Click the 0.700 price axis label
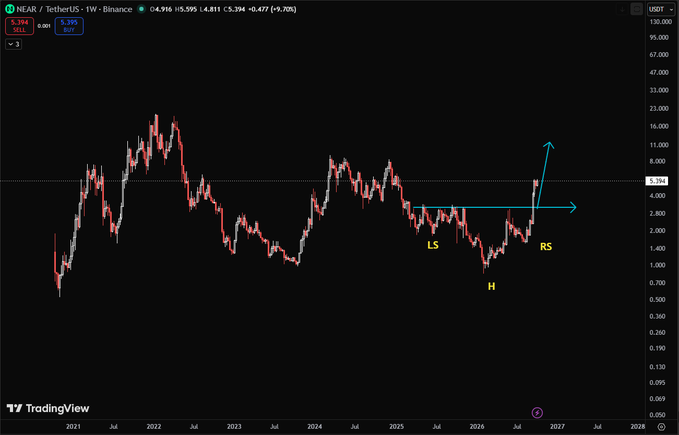The height and width of the screenshot is (435, 679). [658, 283]
